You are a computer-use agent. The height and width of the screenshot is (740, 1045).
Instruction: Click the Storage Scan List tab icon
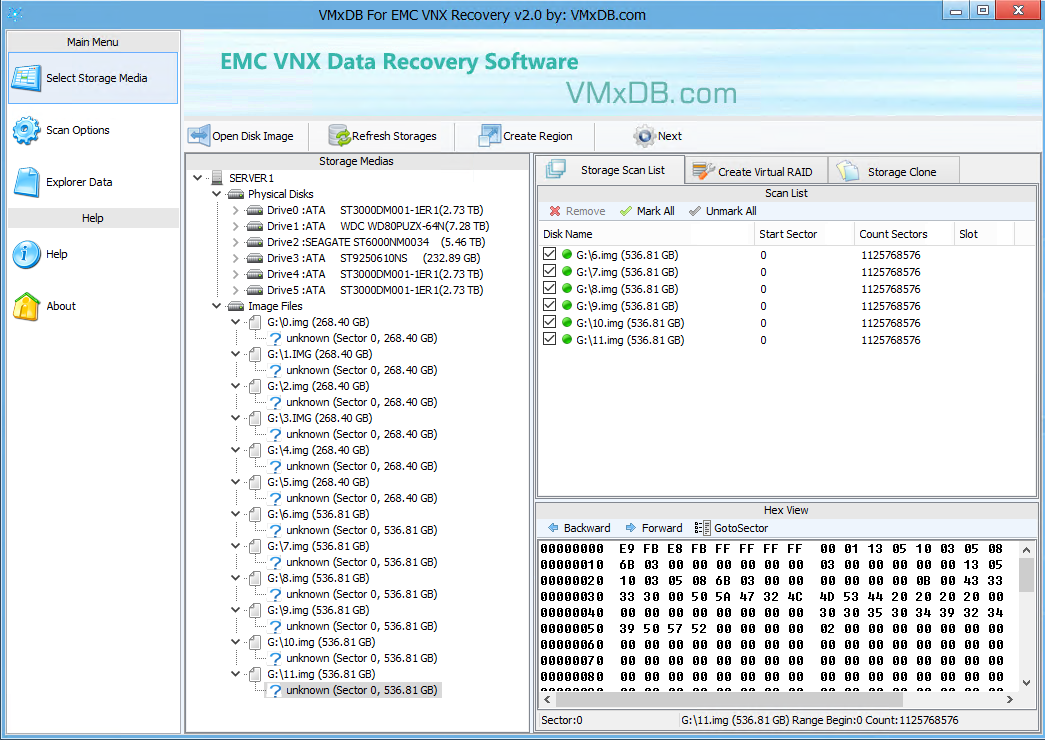(556, 169)
